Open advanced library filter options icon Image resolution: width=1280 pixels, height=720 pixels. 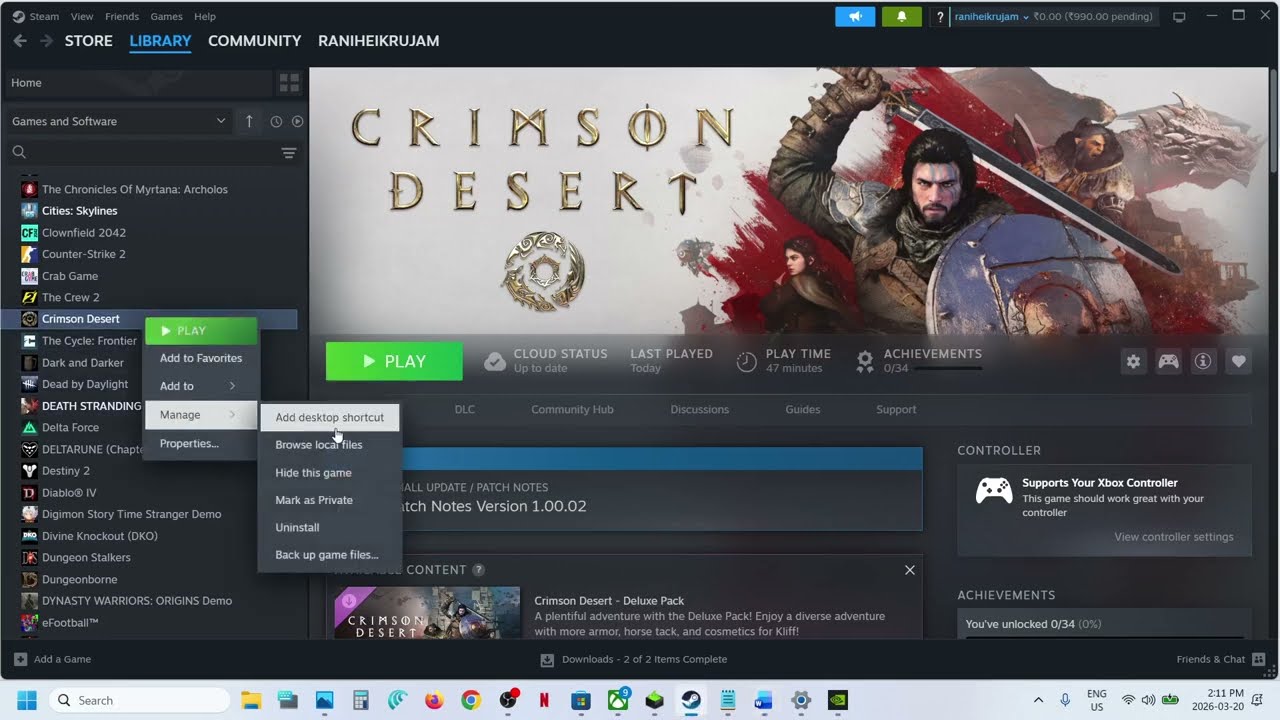point(289,152)
